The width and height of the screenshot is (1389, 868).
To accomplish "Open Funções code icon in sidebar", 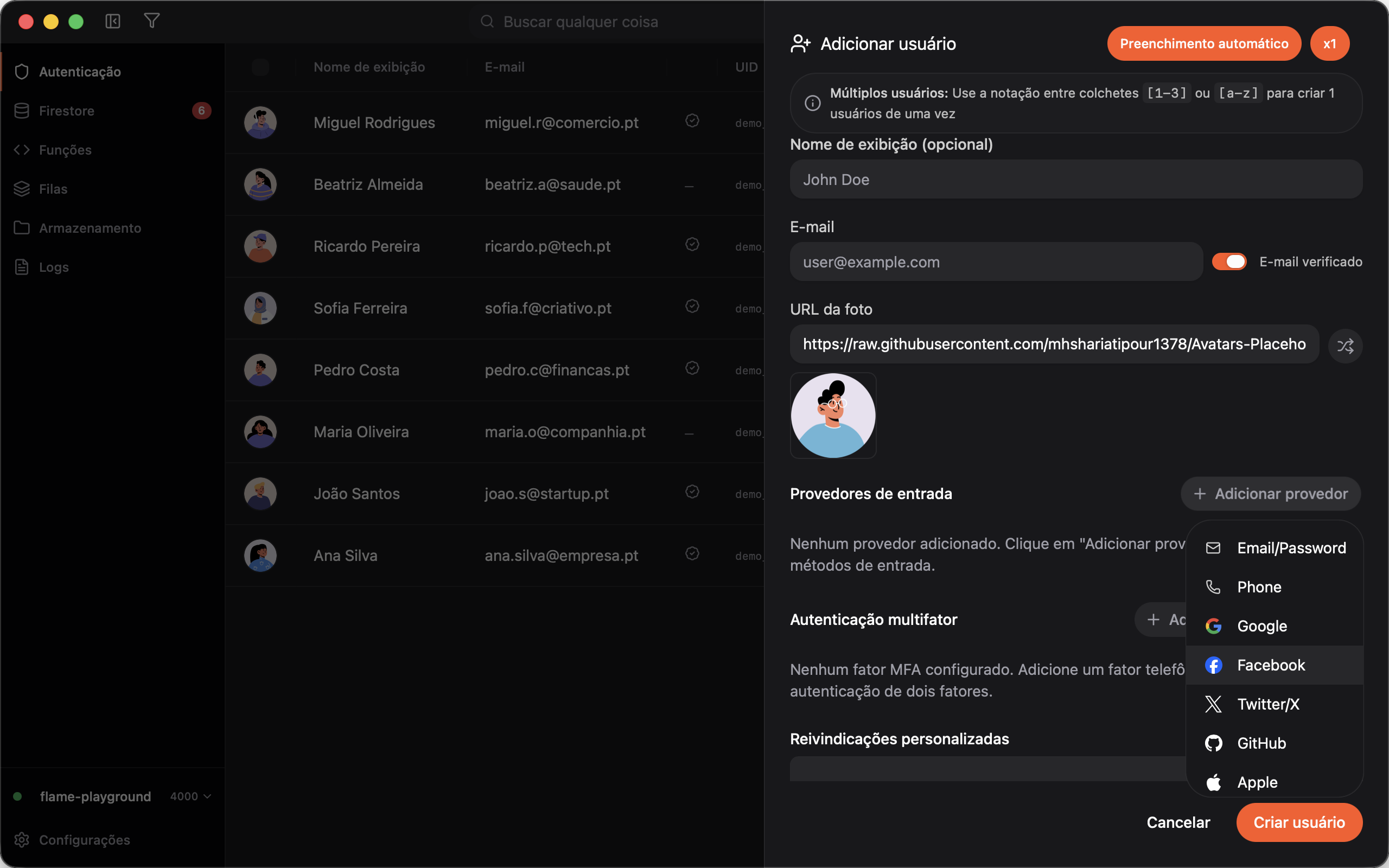I will point(22,150).
